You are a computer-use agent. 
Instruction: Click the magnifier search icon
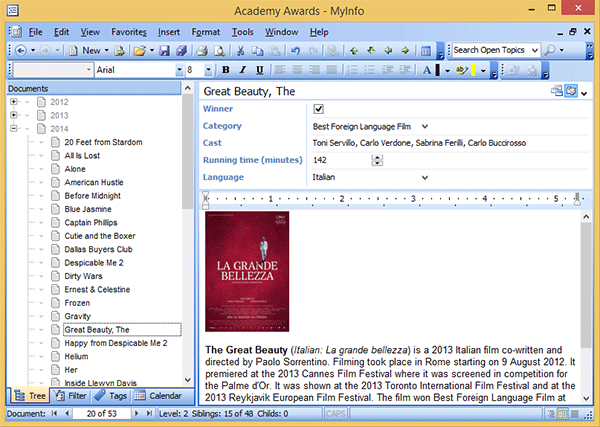tap(550, 50)
